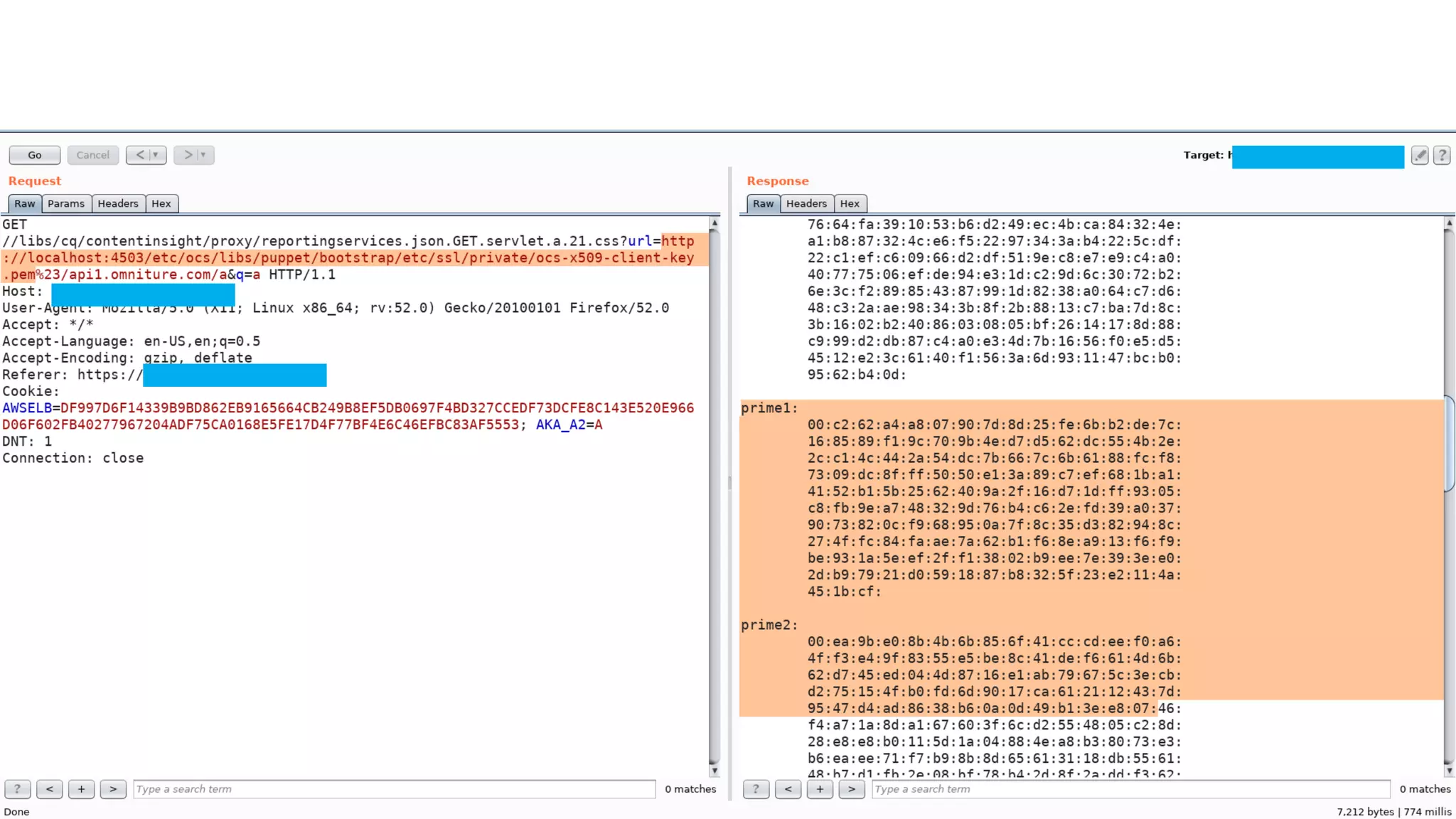Viewport: 1456px width, 819px height.
Task: Switch to response Headers tab
Action: pyautogui.click(x=806, y=204)
